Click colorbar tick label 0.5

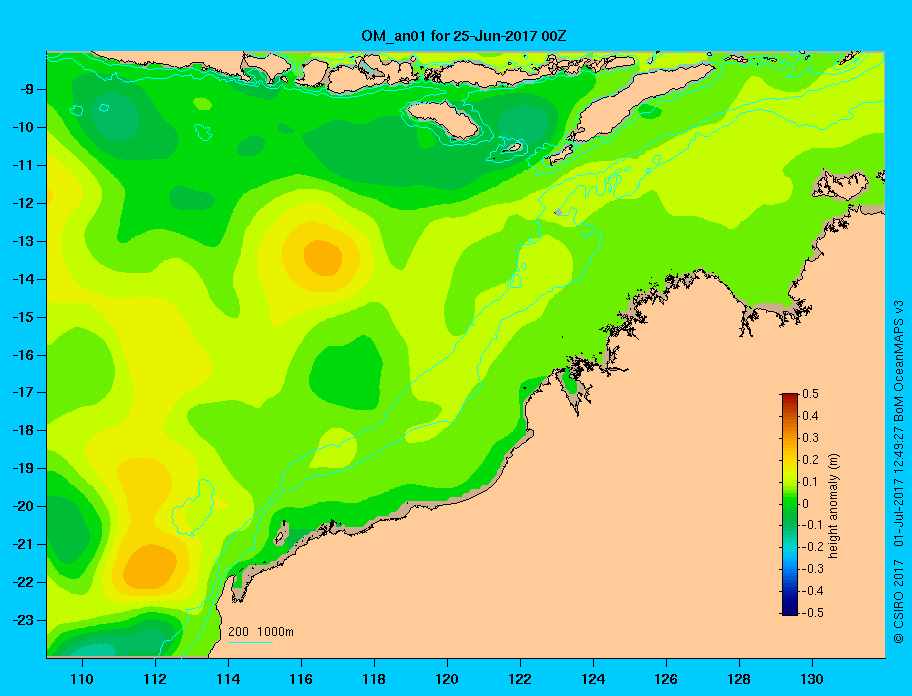(x=810, y=394)
